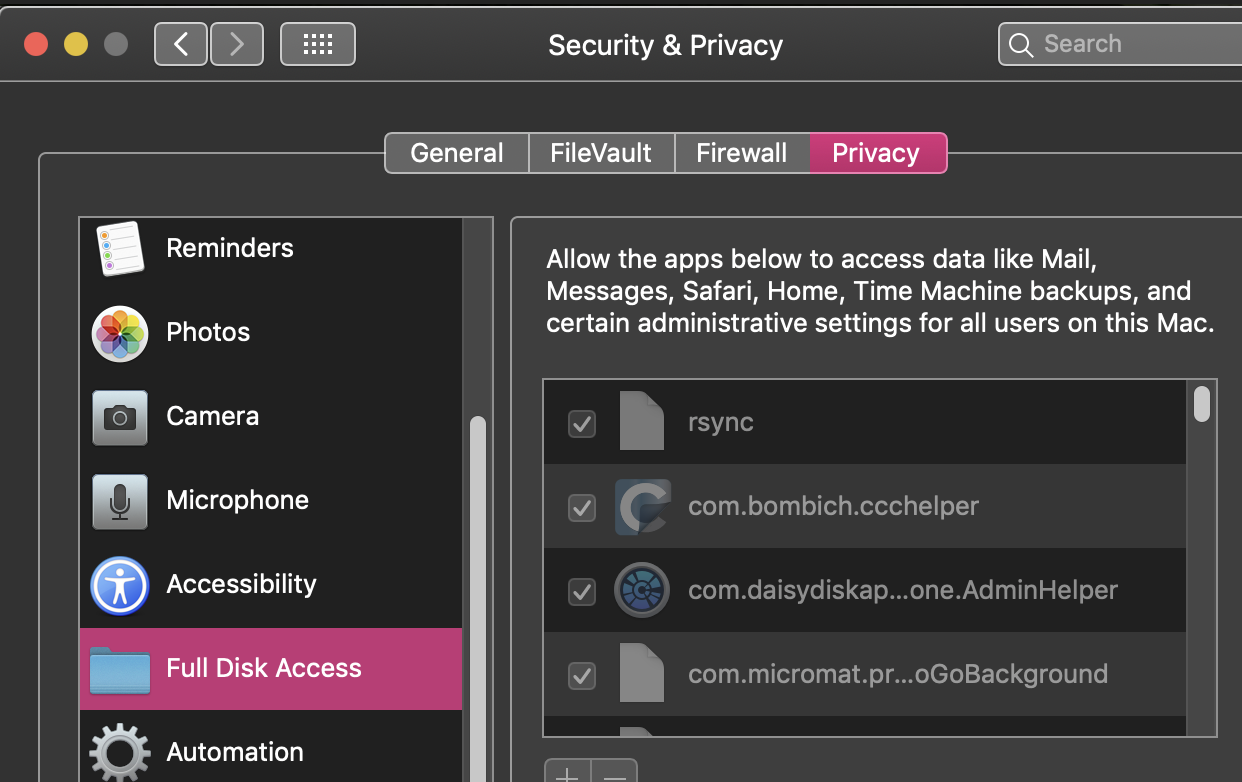Go back to previous preferences pane
1242x782 pixels.
tap(181, 44)
